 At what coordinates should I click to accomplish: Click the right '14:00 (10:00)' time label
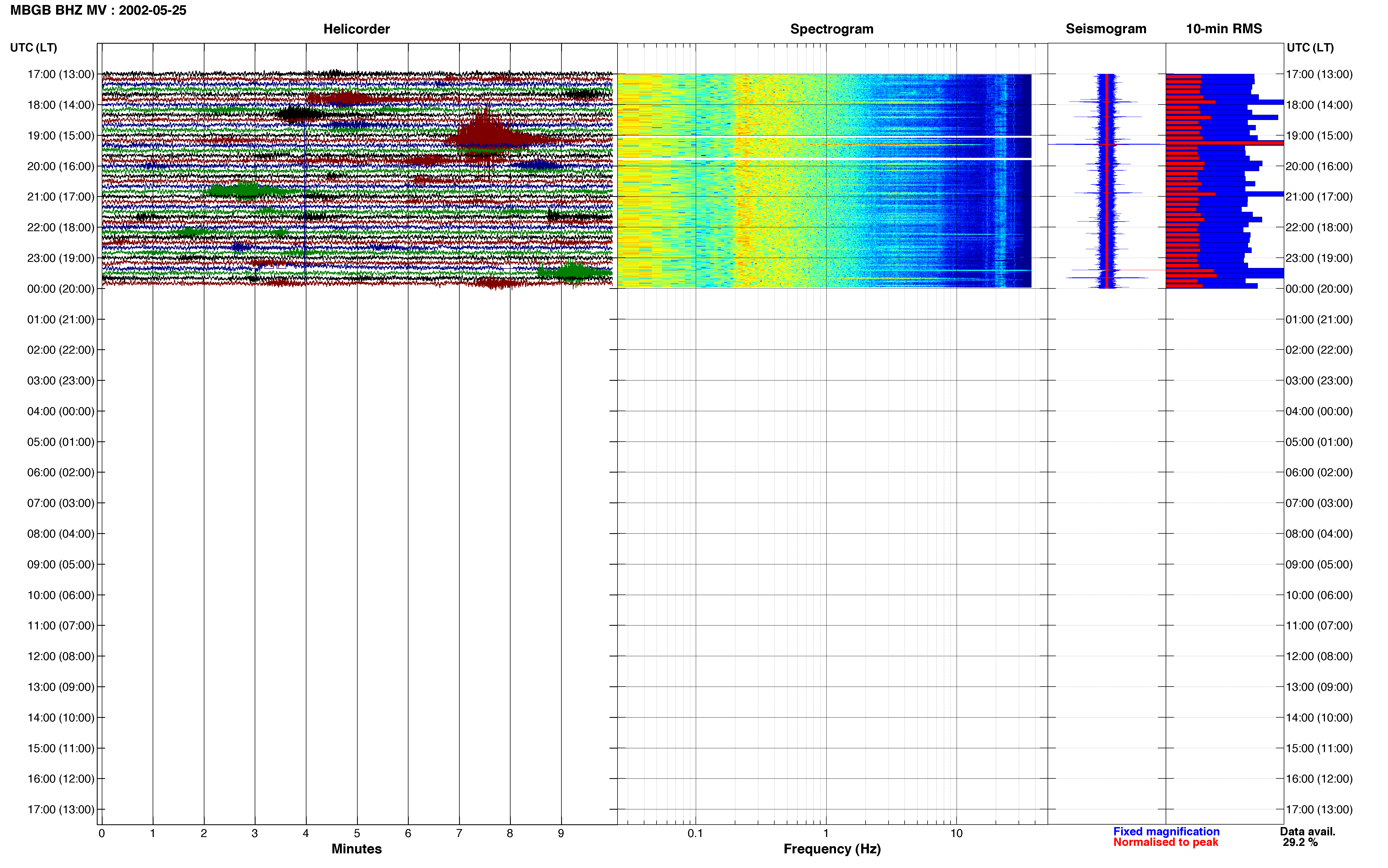pyautogui.click(x=1319, y=718)
